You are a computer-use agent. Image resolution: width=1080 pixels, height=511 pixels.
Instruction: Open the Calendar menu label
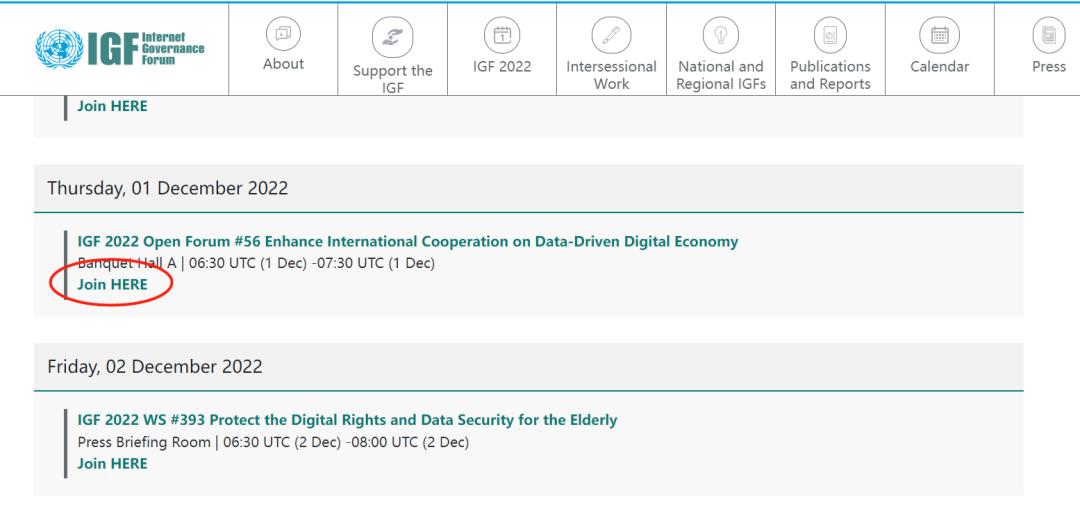(x=939, y=67)
